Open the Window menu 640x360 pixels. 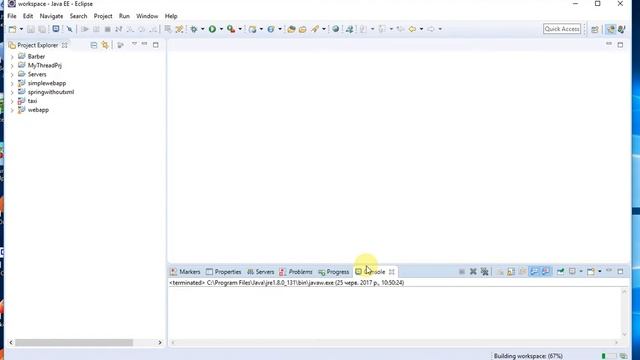coord(147,16)
